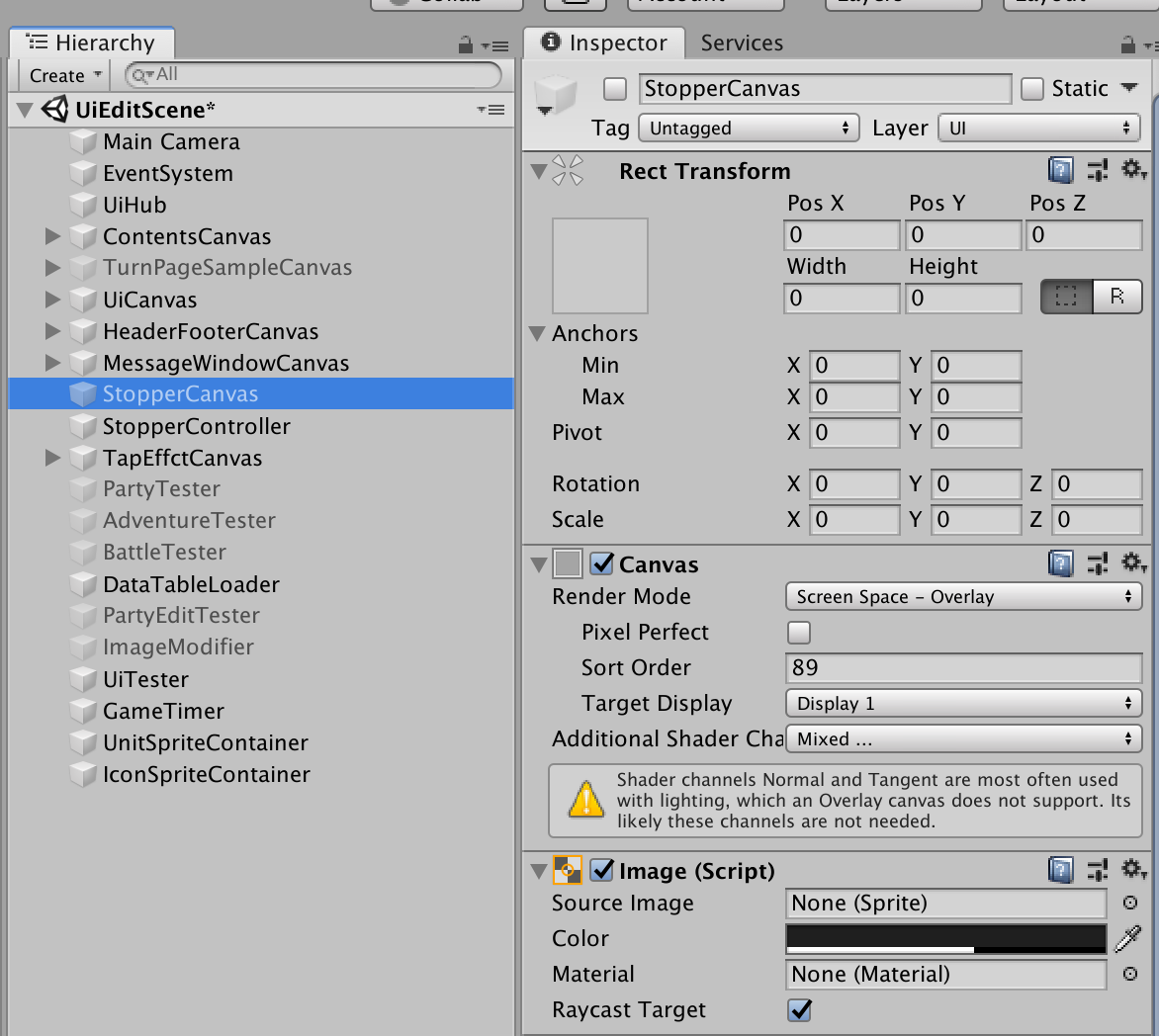The image size is (1159, 1036).
Task: Click the Width input field
Action: [x=842, y=299]
